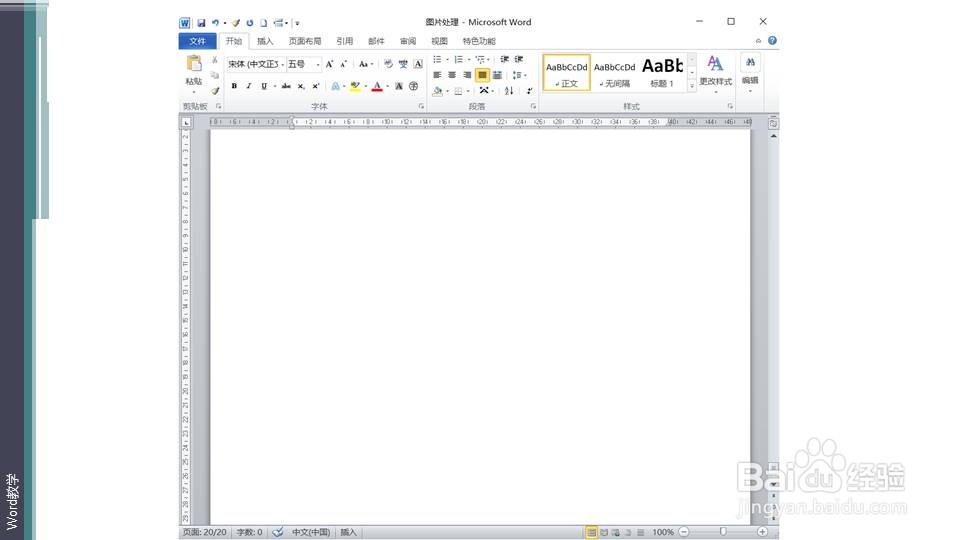Apply the 标题 1 heading style
960x540 pixels.
coord(662,72)
